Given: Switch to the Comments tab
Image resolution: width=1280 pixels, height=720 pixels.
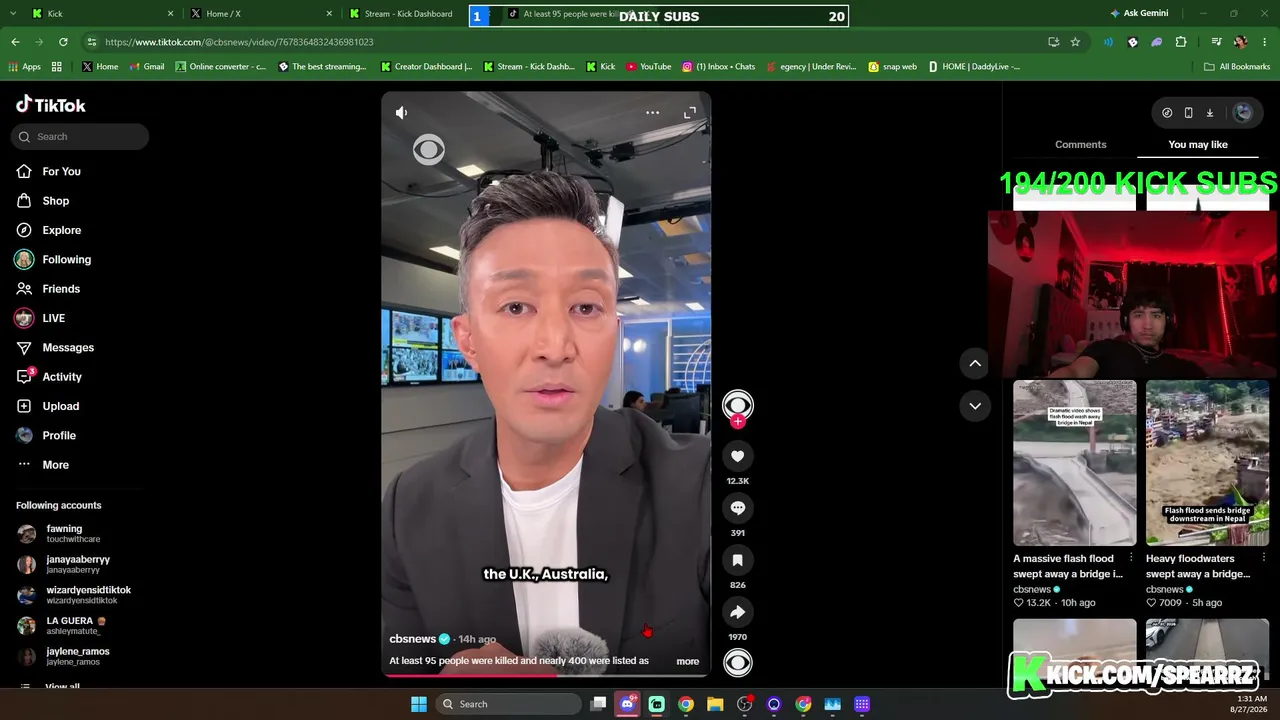Looking at the screenshot, I should (1081, 145).
